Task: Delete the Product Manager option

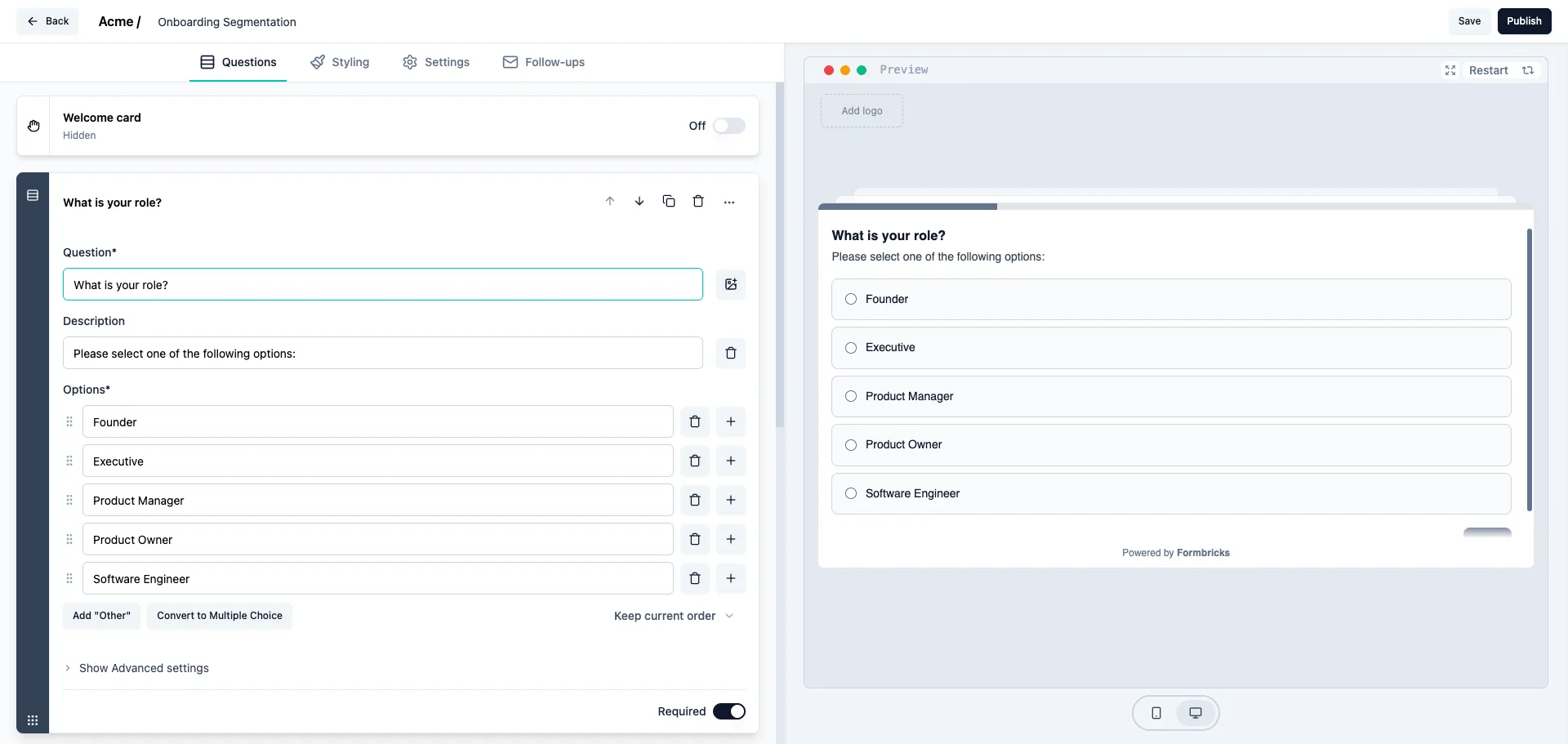Action: [695, 500]
